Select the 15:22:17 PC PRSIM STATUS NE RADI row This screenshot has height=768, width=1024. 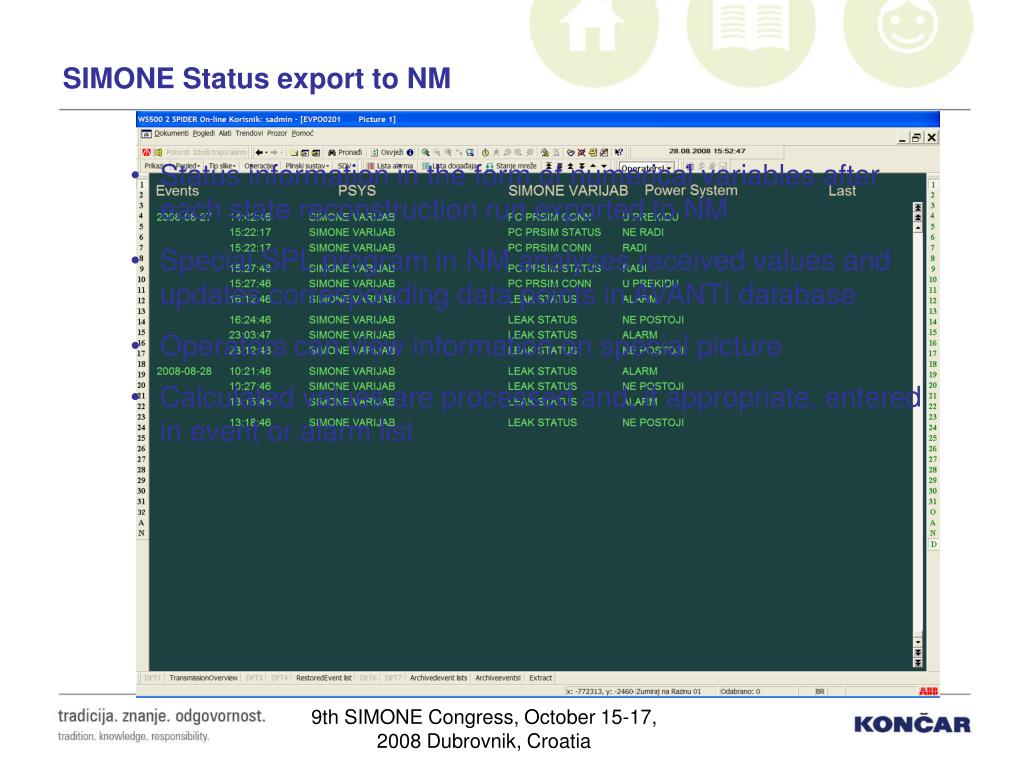click(x=446, y=232)
